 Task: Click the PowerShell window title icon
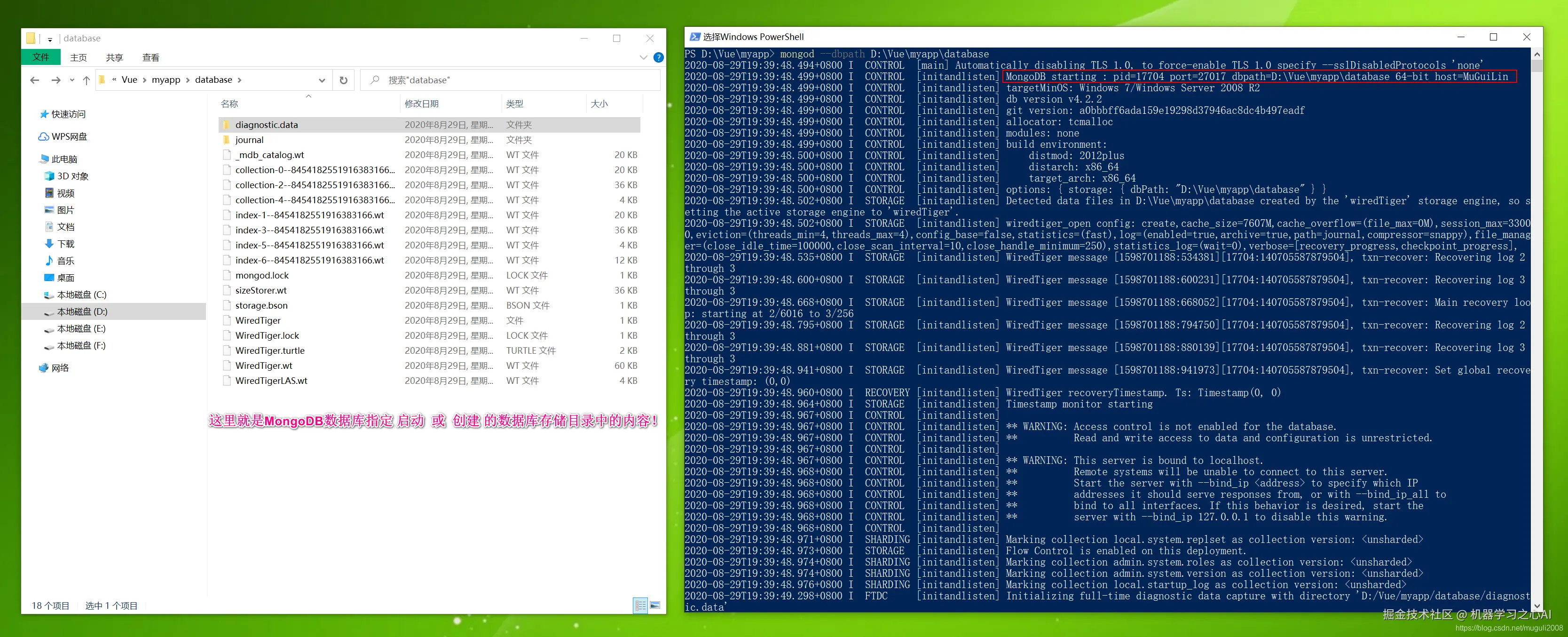coord(694,37)
